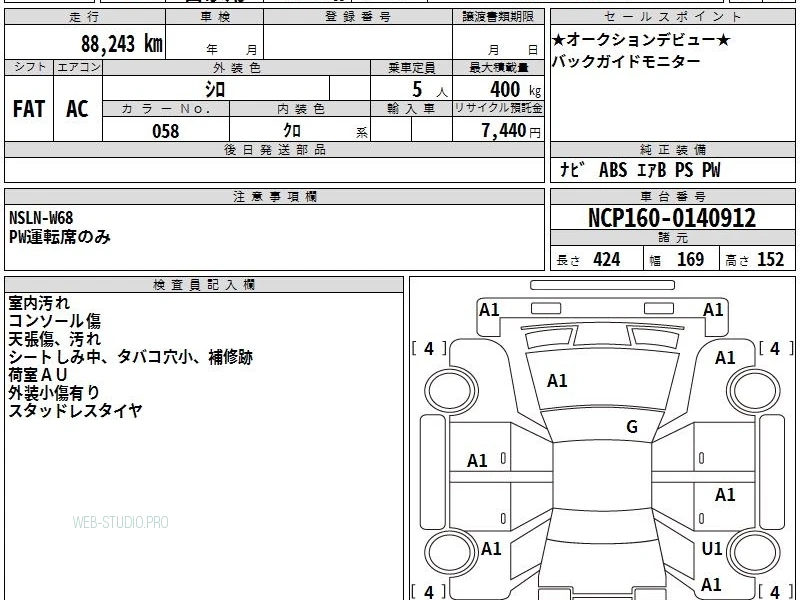Select the セールスポイント header
The width and height of the screenshot is (800, 600).
(x=672, y=17)
